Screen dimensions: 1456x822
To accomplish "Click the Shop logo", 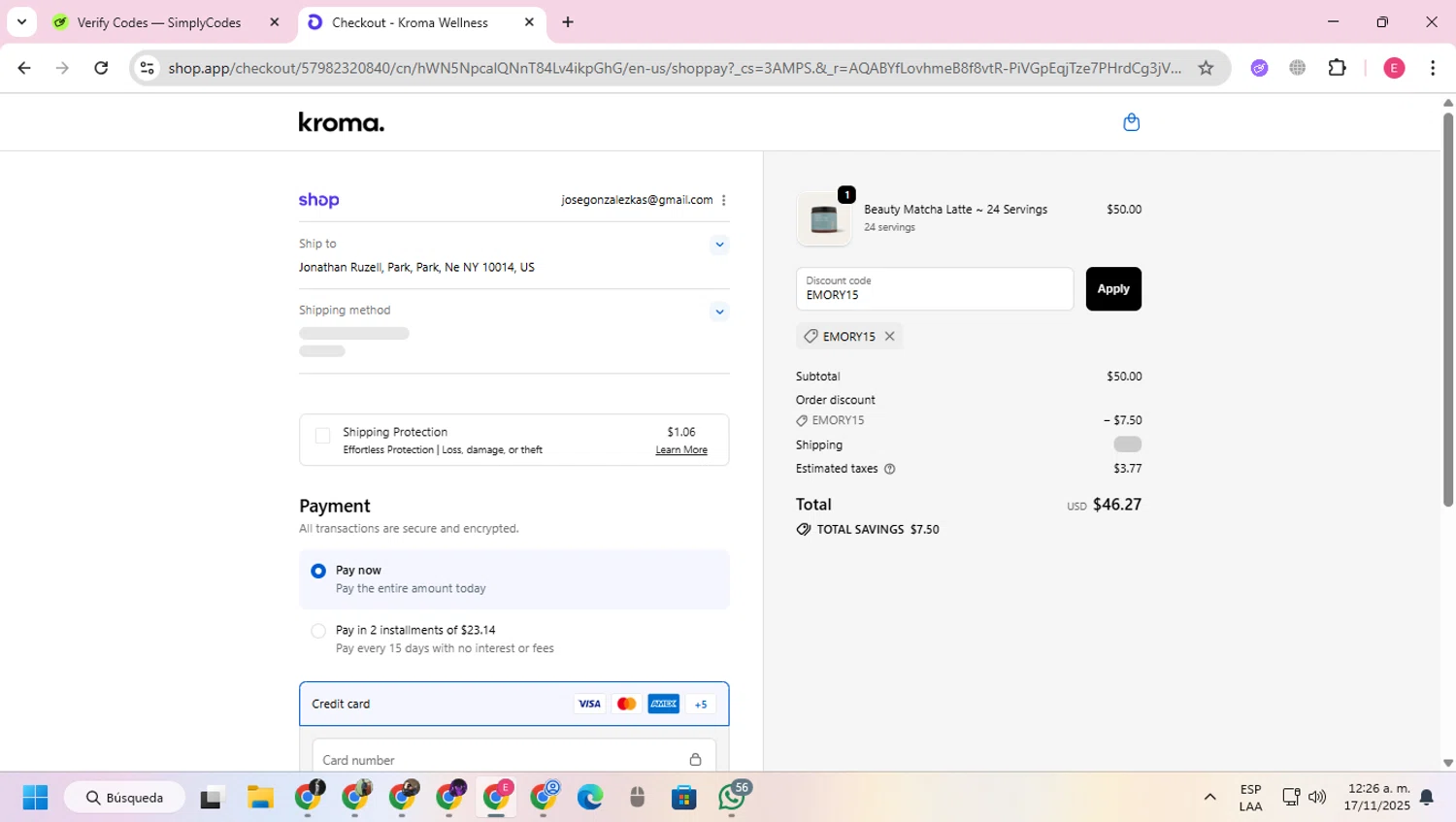I will [318, 200].
